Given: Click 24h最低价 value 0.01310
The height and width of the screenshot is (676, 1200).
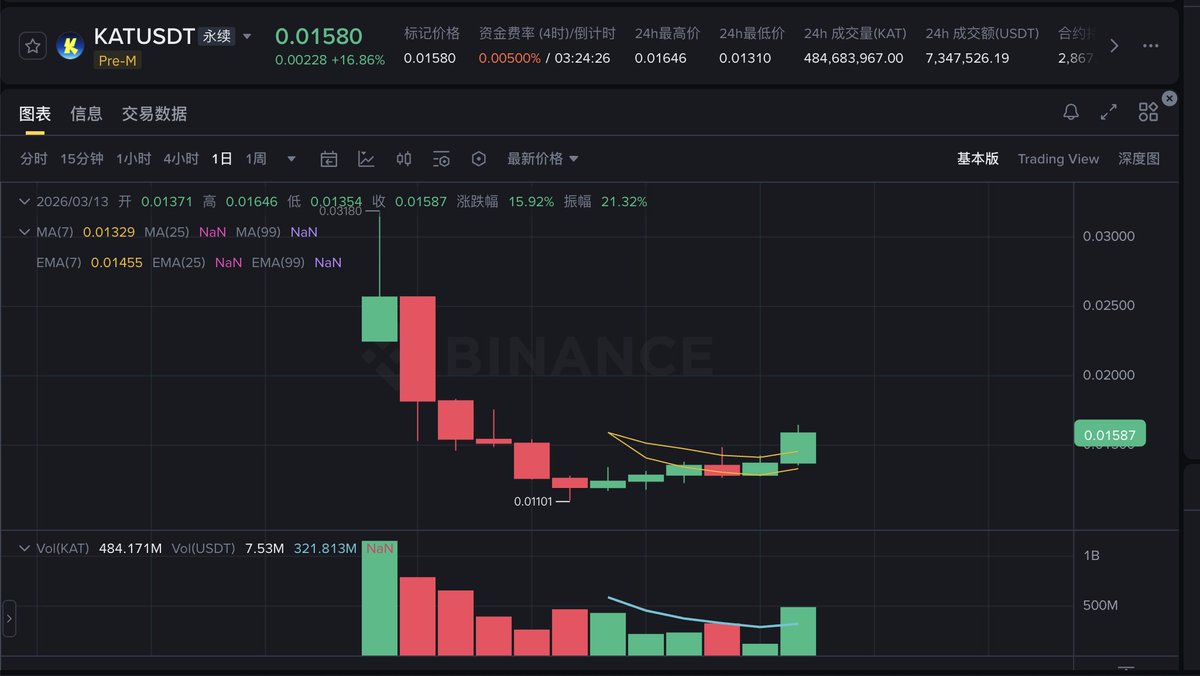Looking at the screenshot, I should pos(744,58).
